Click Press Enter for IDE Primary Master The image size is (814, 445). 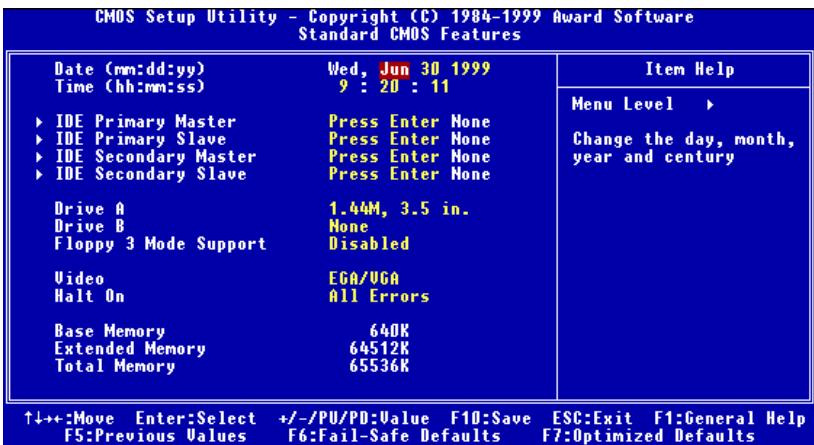[384, 122]
